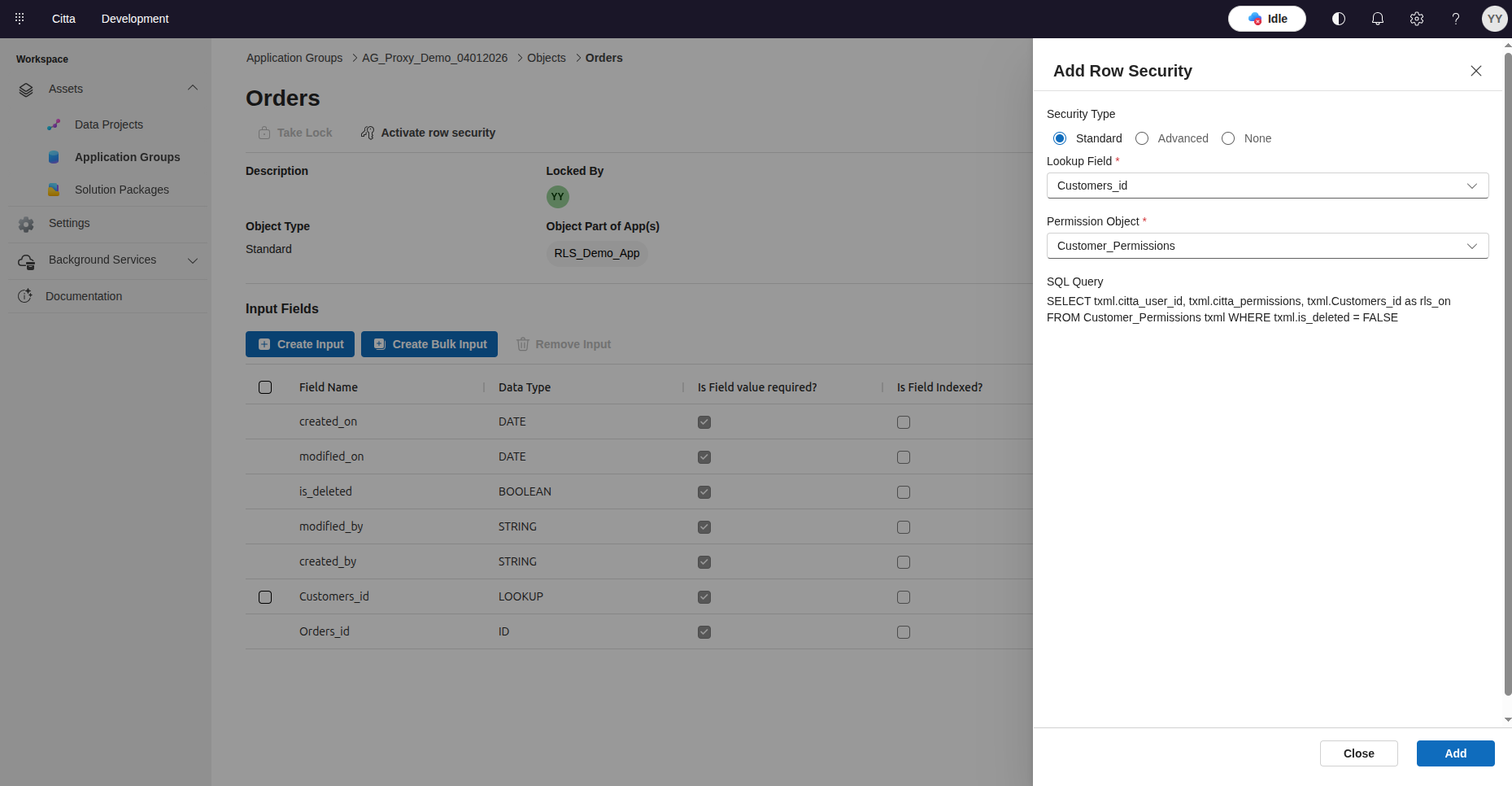Select the None security type
Screen dimensions: 1512x786
tap(1228, 138)
